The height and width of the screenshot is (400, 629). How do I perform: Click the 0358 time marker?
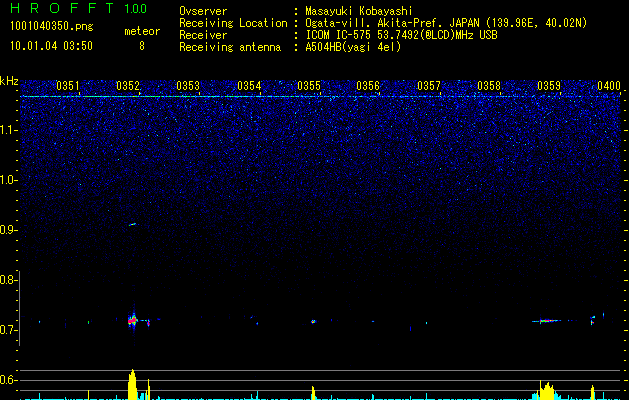point(489,86)
